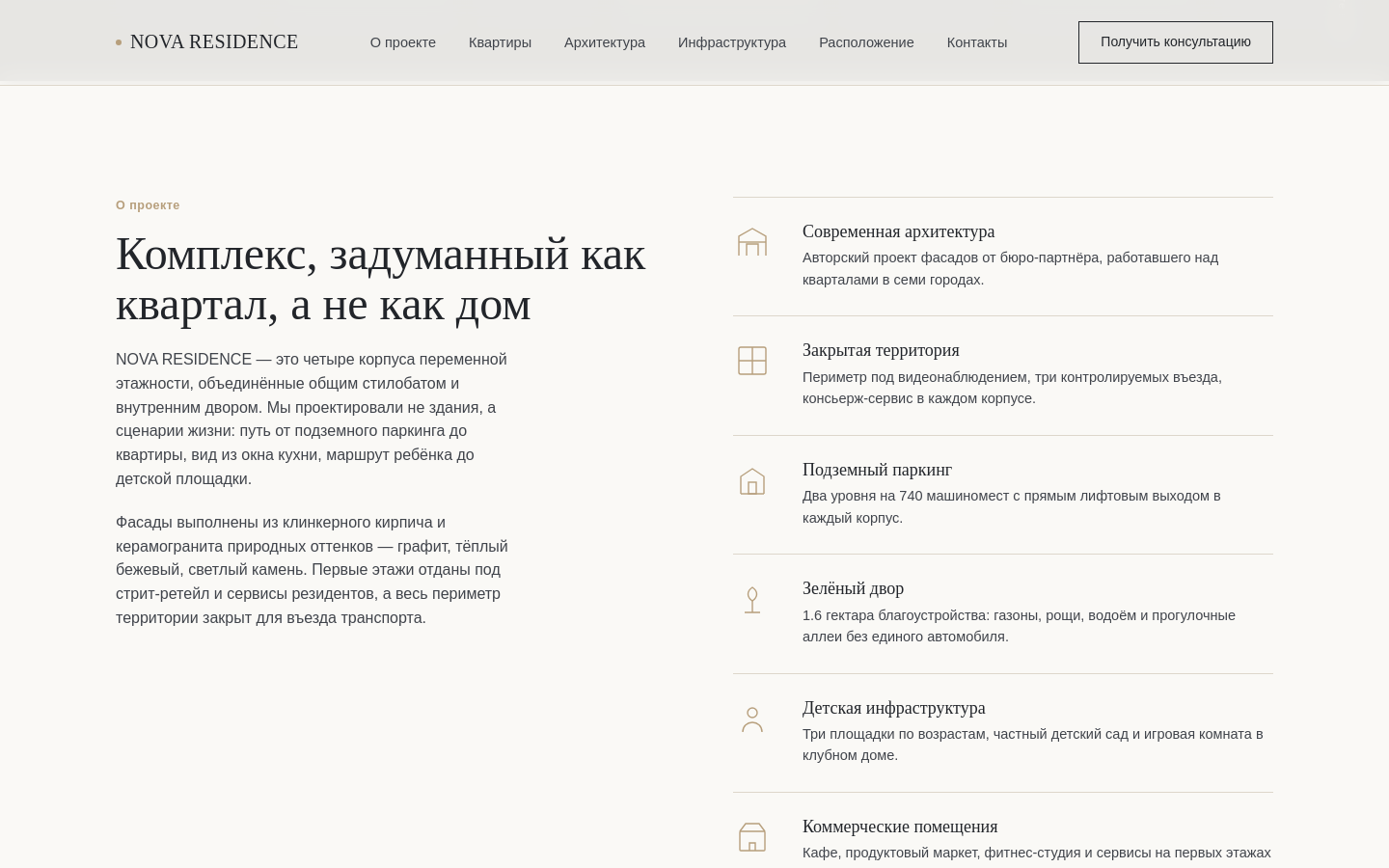
Task: Go to the Квартиры section
Action: tap(500, 42)
